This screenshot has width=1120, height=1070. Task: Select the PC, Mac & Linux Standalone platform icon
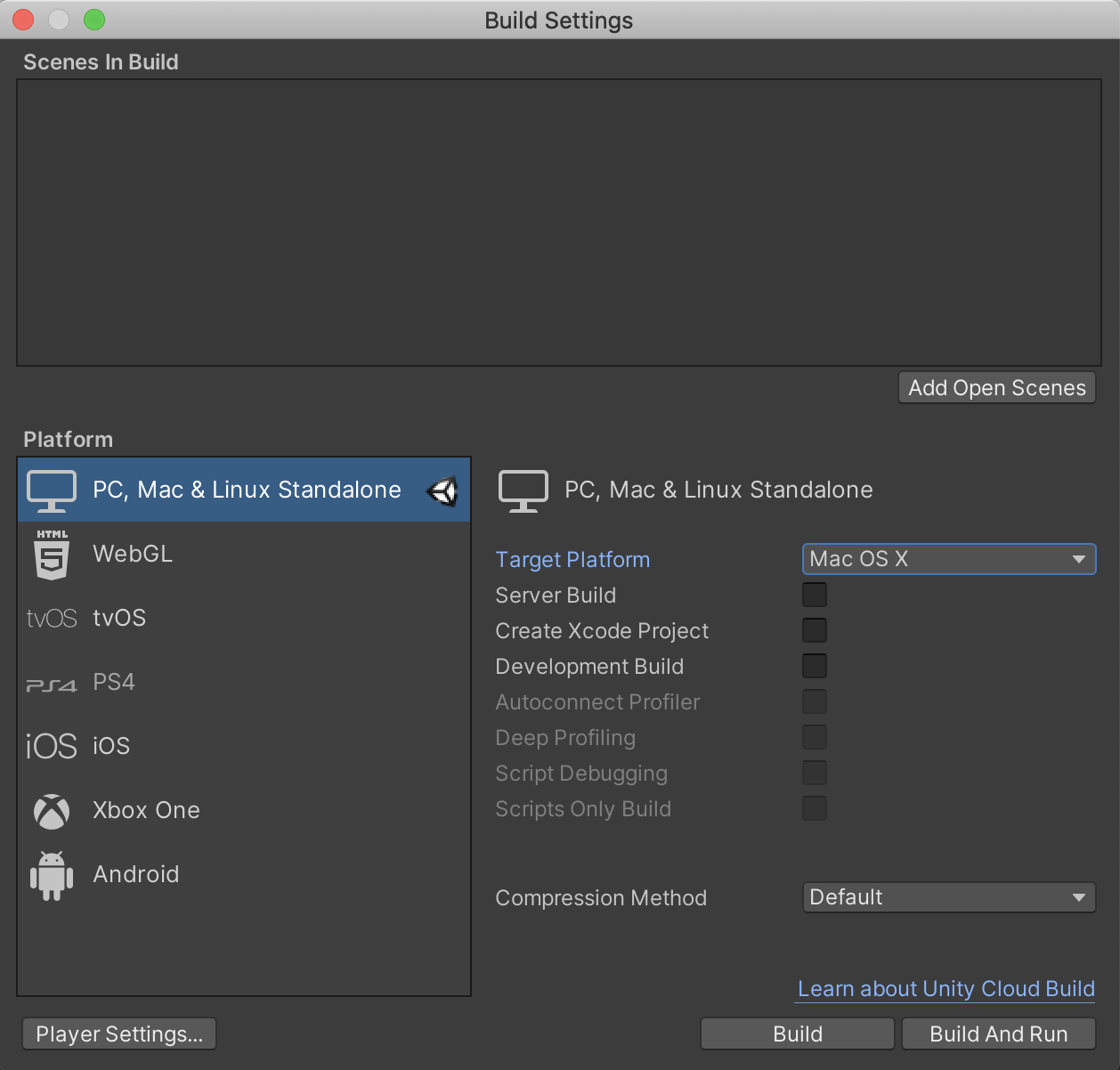[x=52, y=489]
